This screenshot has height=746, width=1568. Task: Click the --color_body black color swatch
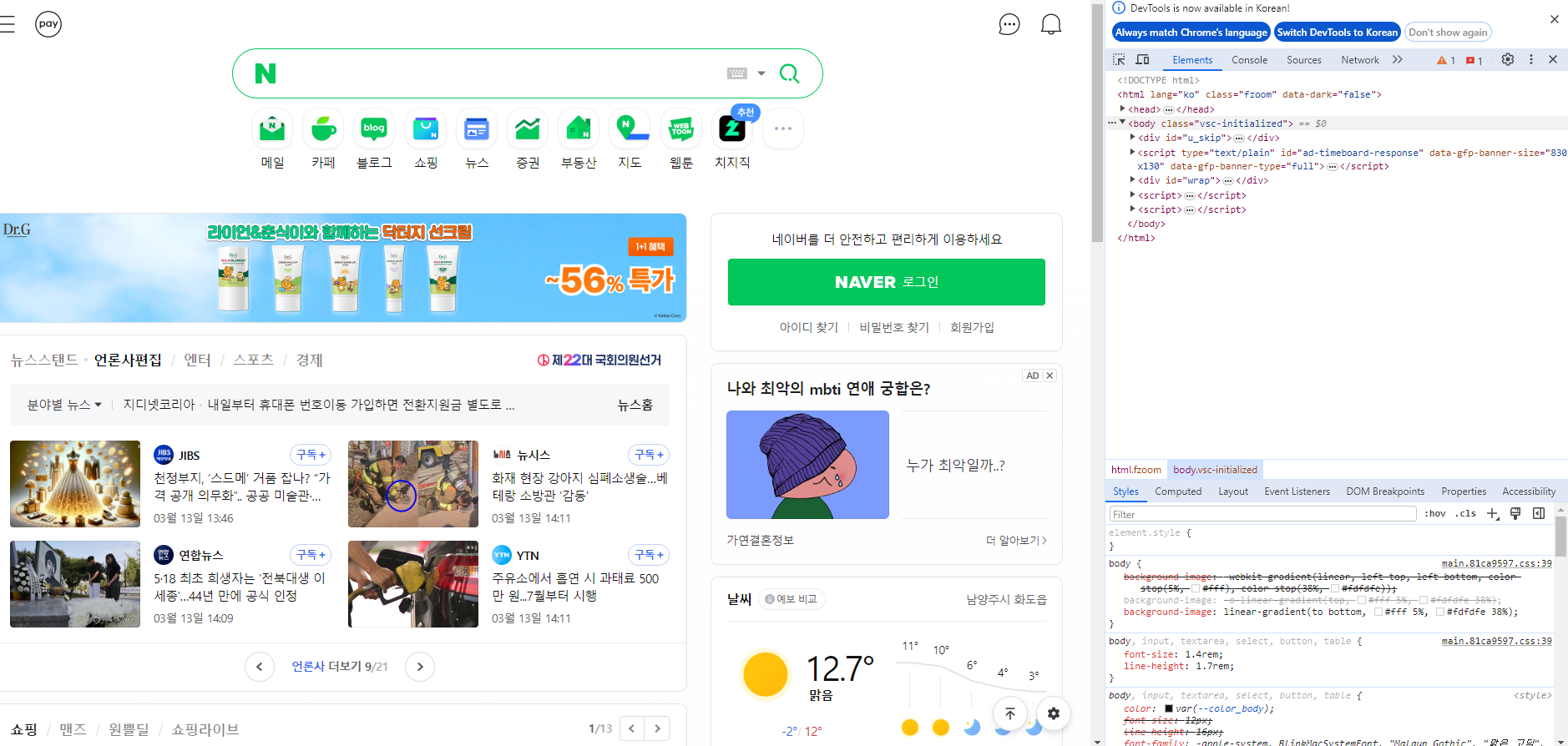(x=1169, y=708)
